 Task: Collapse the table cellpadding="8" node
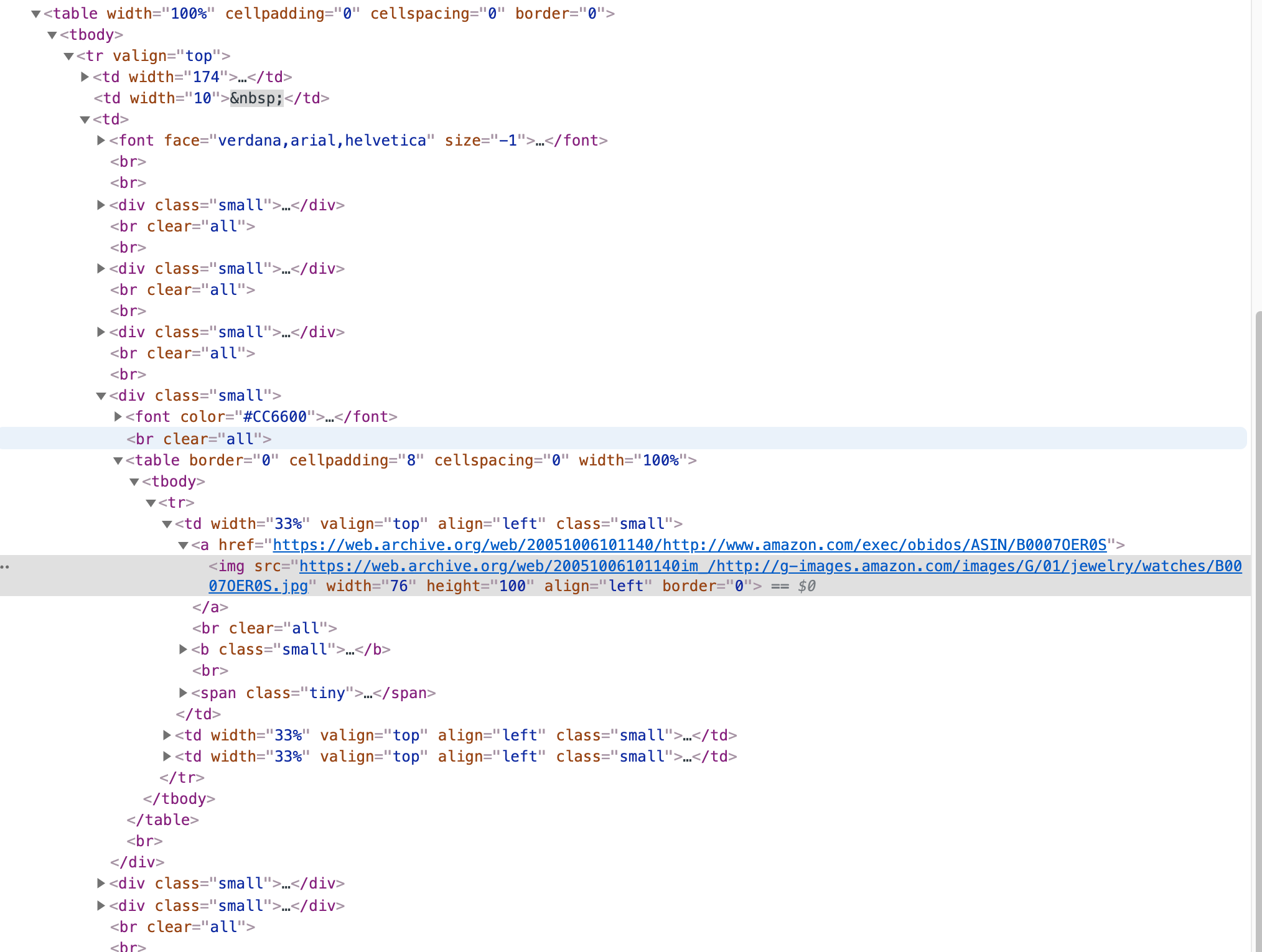118,460
